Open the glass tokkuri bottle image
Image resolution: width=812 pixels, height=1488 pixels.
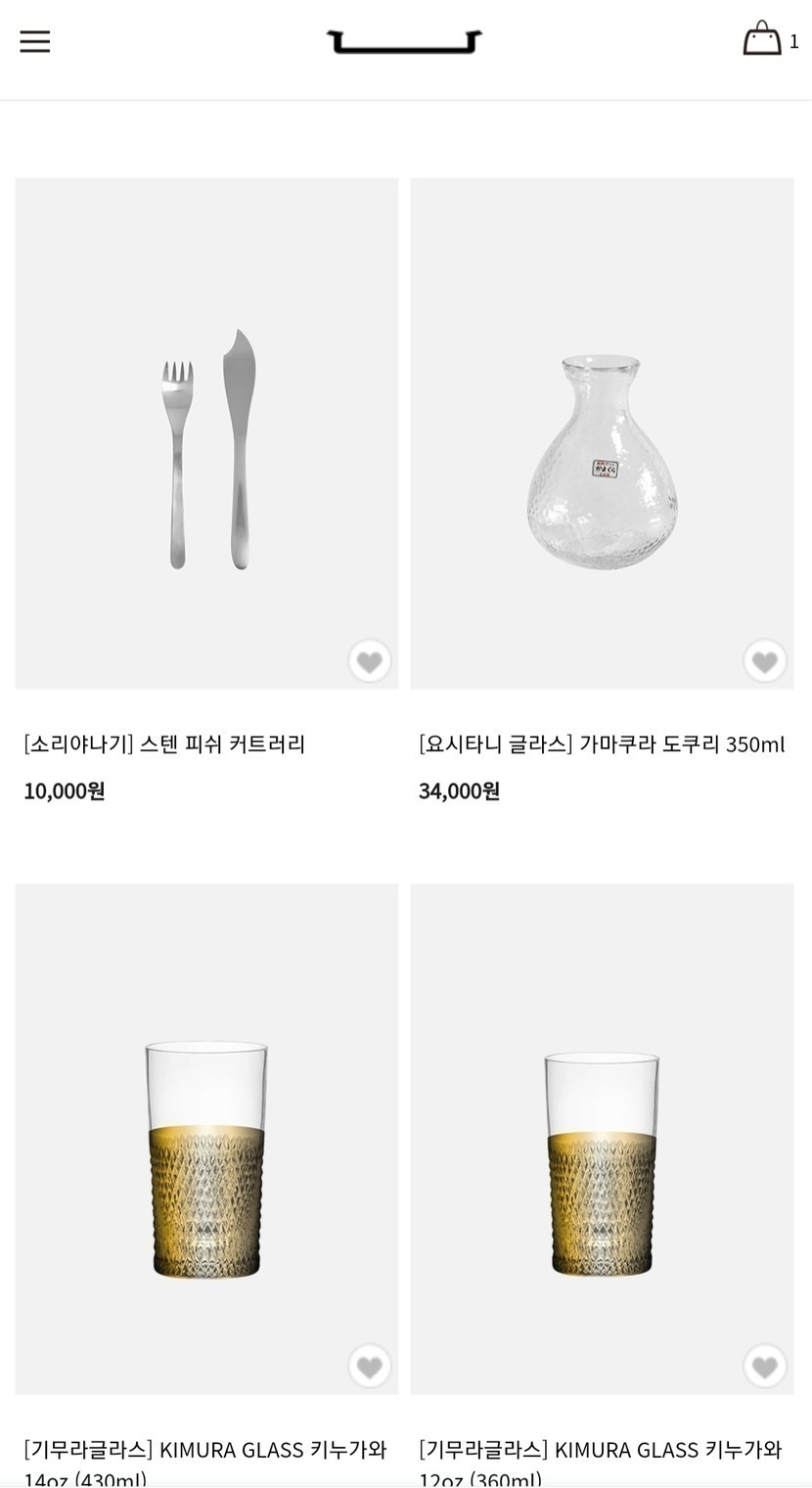[x=602, y=432]
